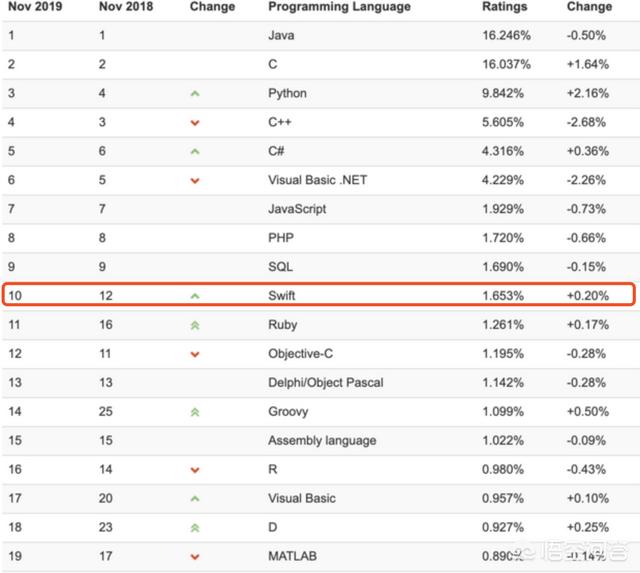The image size is (640, 573).
Task: Select the Java language name
Action: coord(282,35)
